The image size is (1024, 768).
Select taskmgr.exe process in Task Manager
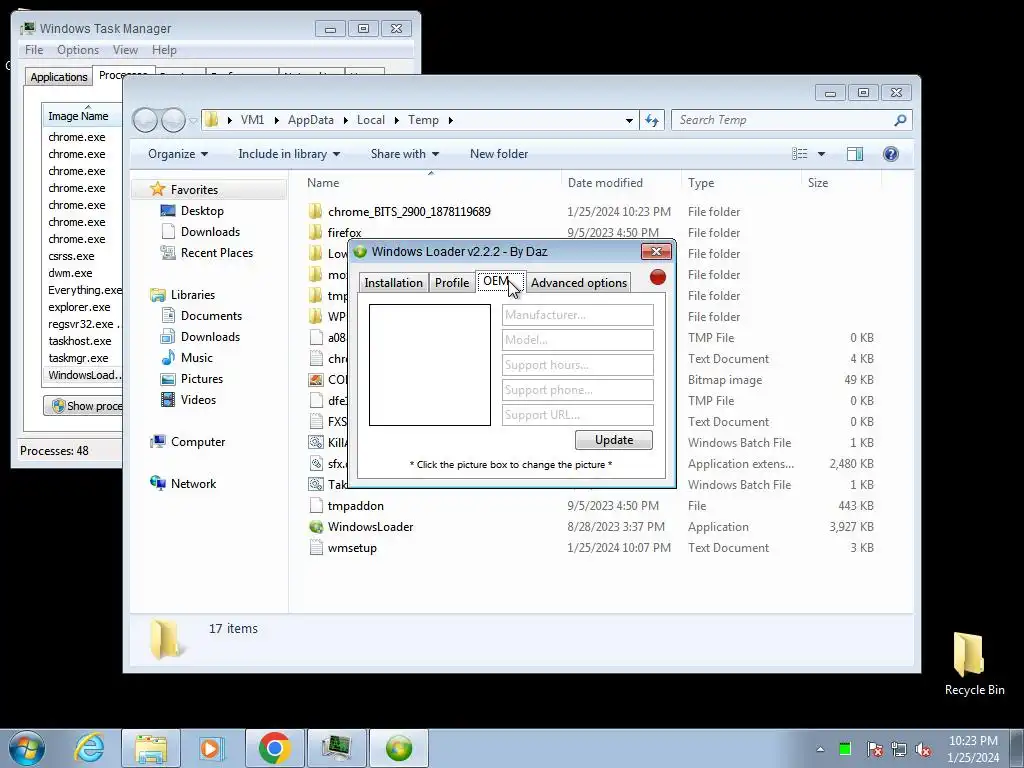(78, 358)
